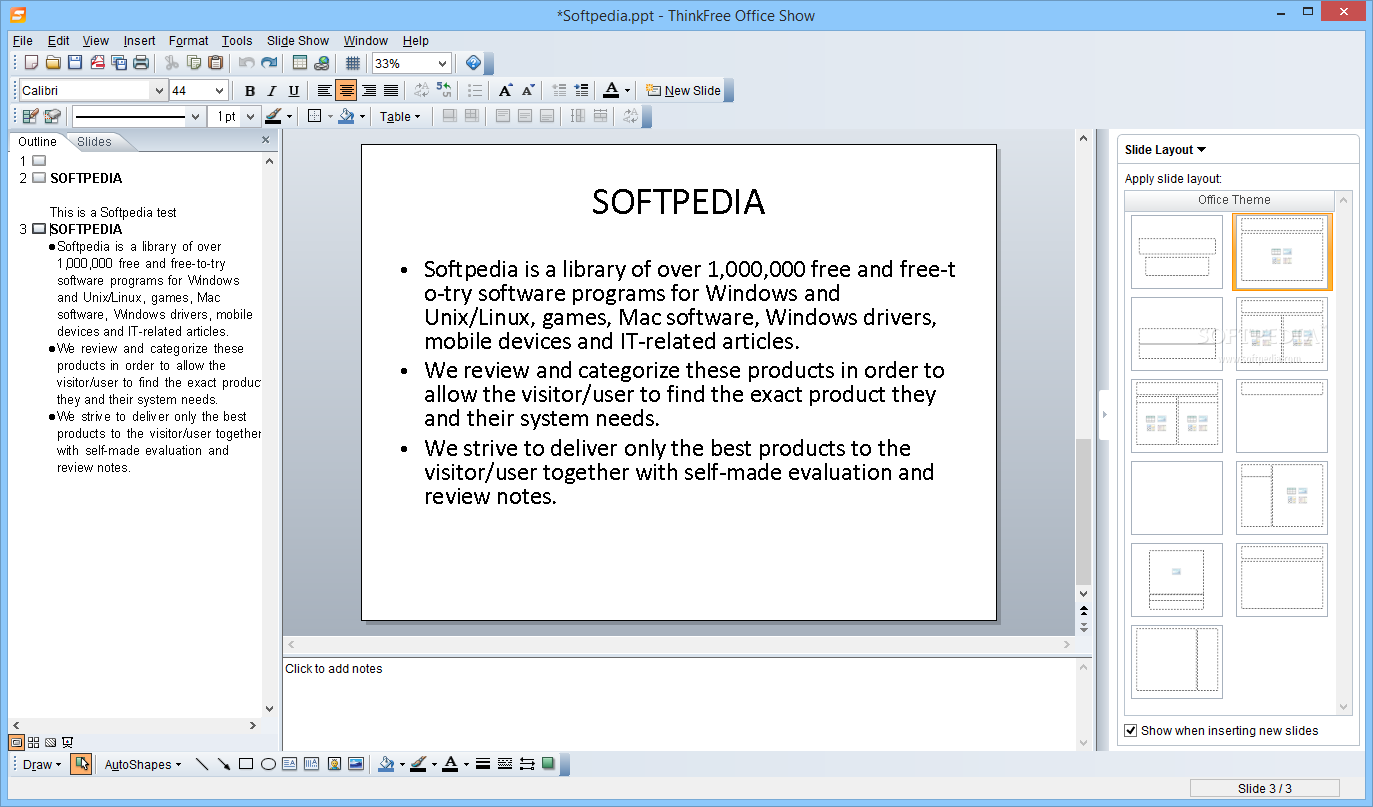Open the AutoShapes dropdown menu

click(x=143, y=764)
